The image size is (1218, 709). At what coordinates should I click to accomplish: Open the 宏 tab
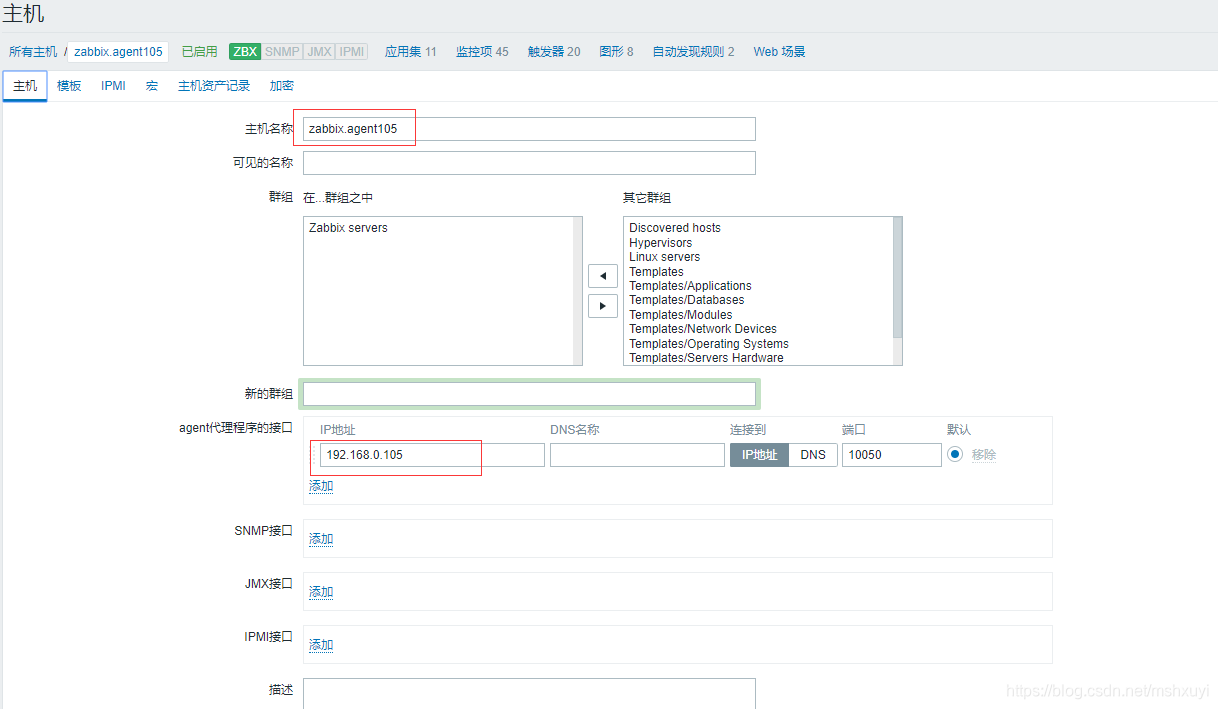[152, 86]
